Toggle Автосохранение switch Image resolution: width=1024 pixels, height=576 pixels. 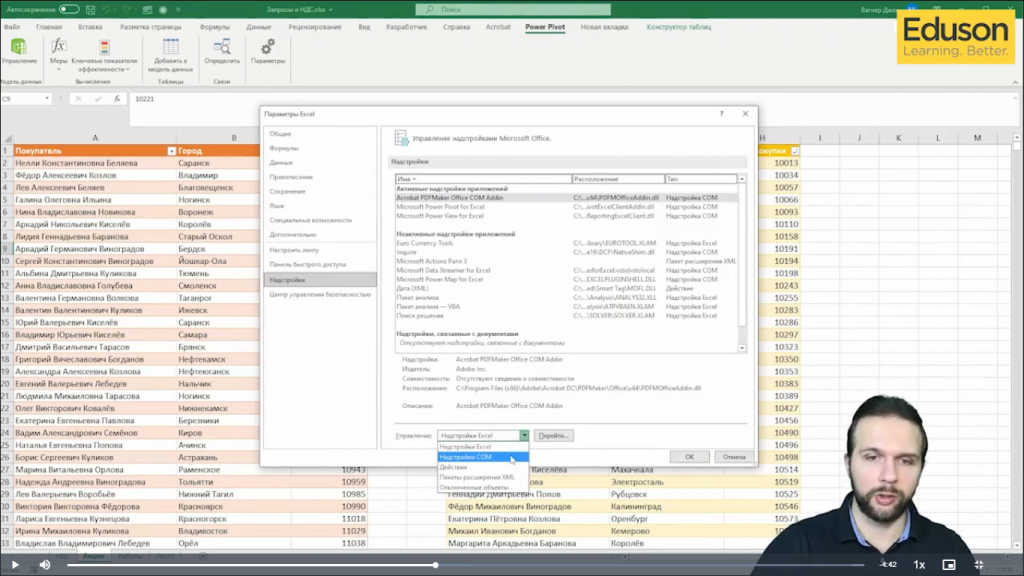pos(69,10)
